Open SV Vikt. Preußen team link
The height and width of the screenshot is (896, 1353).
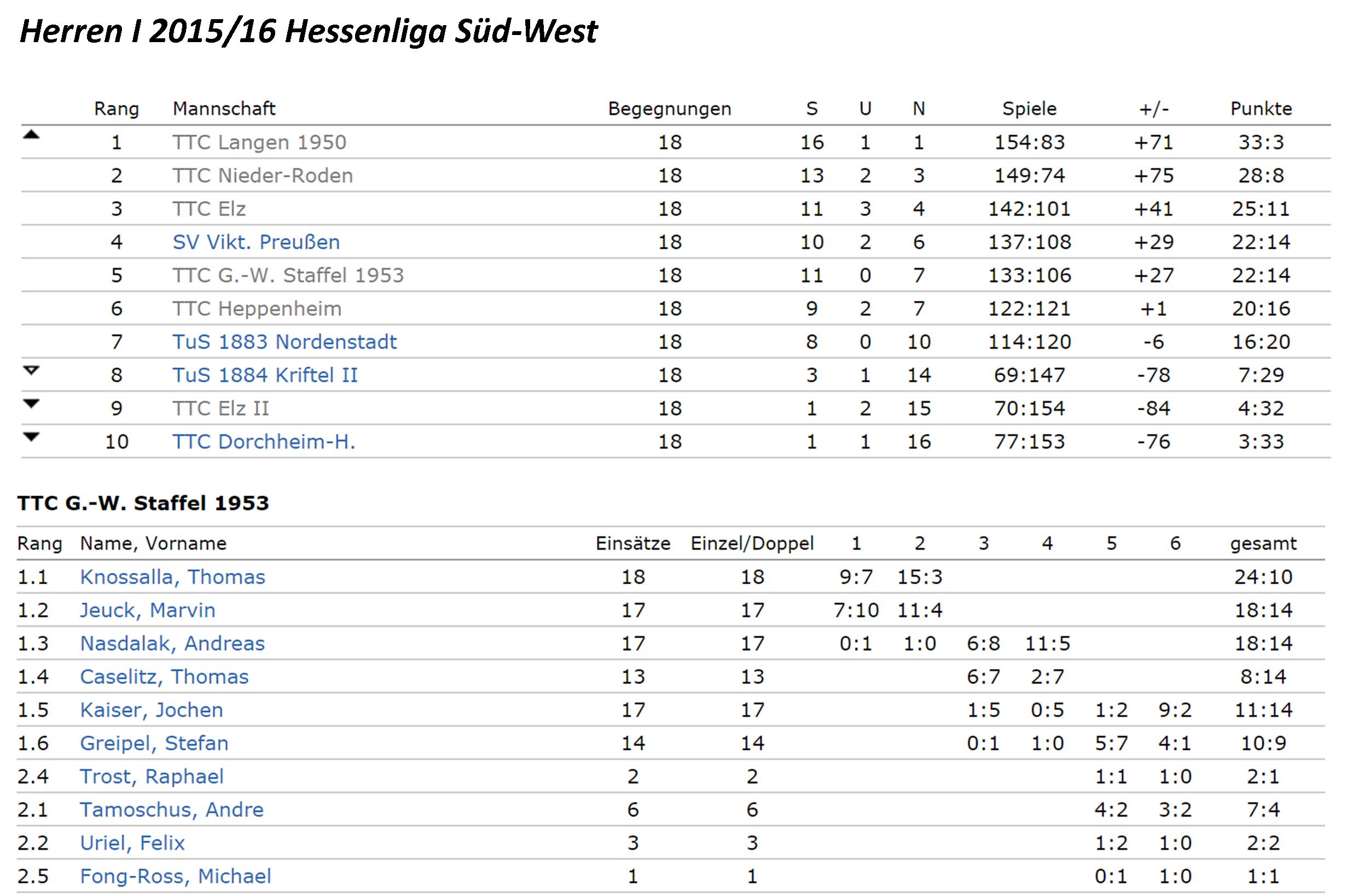[x=256, y=242]
